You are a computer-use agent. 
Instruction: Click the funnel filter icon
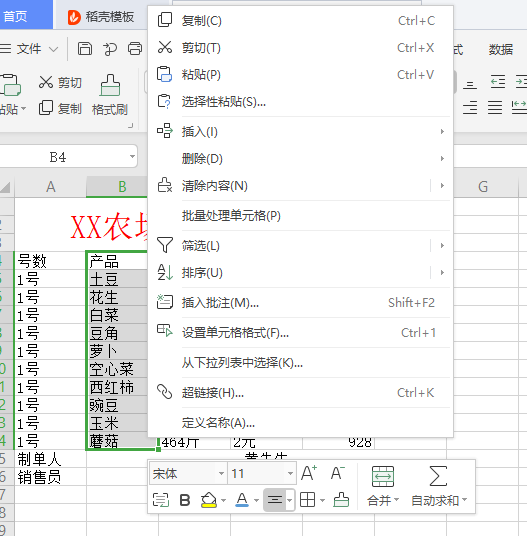point(165,245)
